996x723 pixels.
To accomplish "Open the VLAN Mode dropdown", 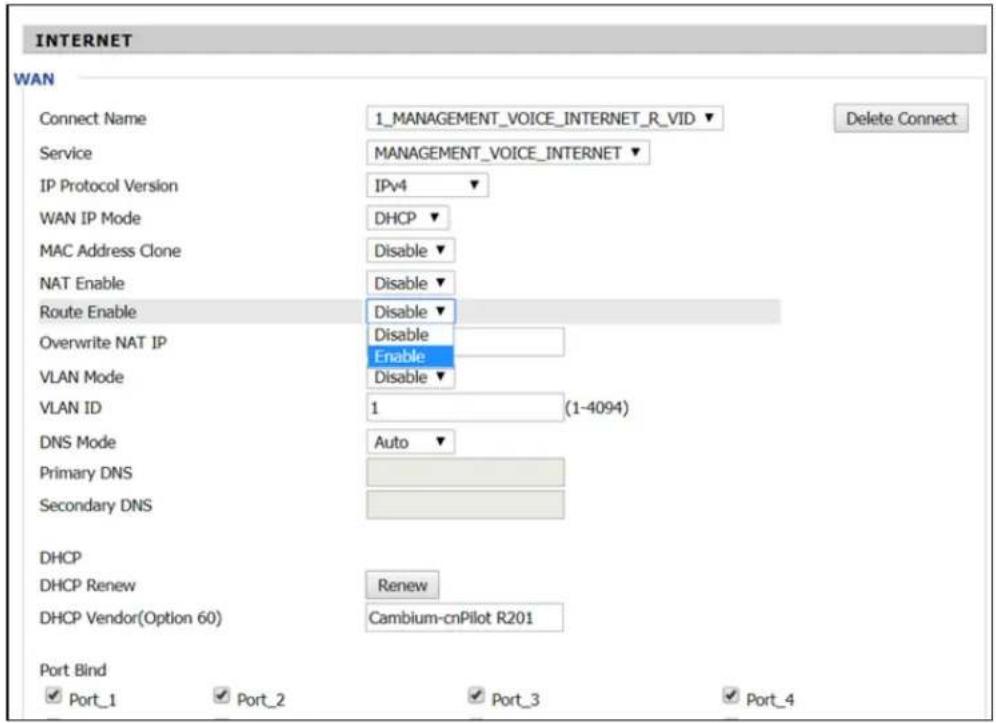I will click(410, 377).
